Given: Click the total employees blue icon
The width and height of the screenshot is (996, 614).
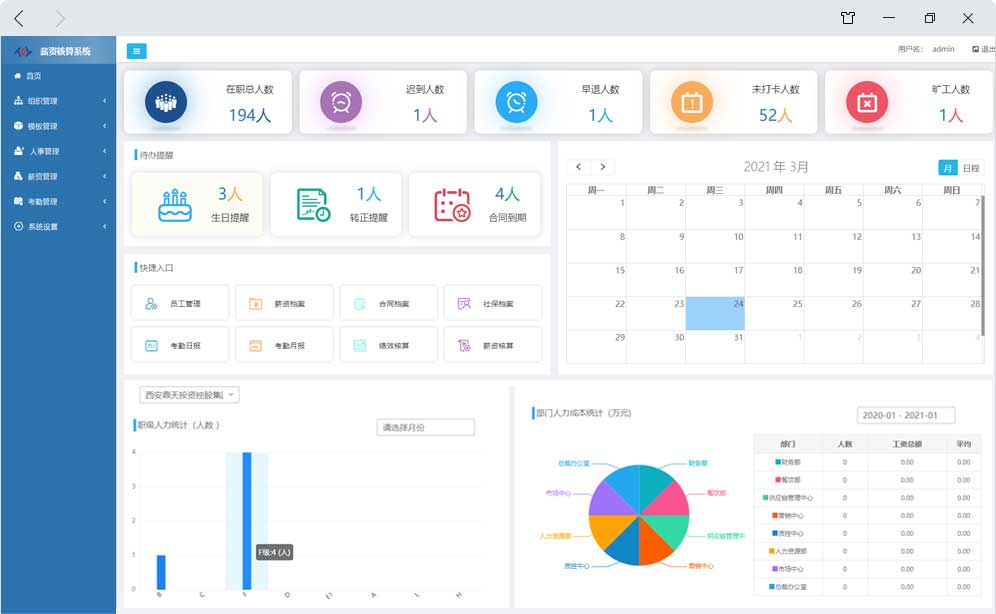Looking at the screenshot, I should 165,102.
